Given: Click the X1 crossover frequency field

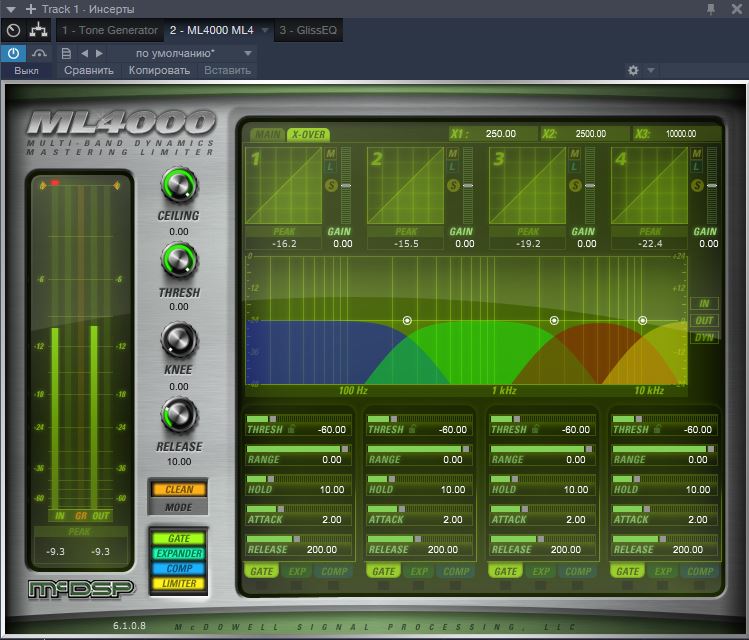Looking at the screenshot, I should point(500,134).
